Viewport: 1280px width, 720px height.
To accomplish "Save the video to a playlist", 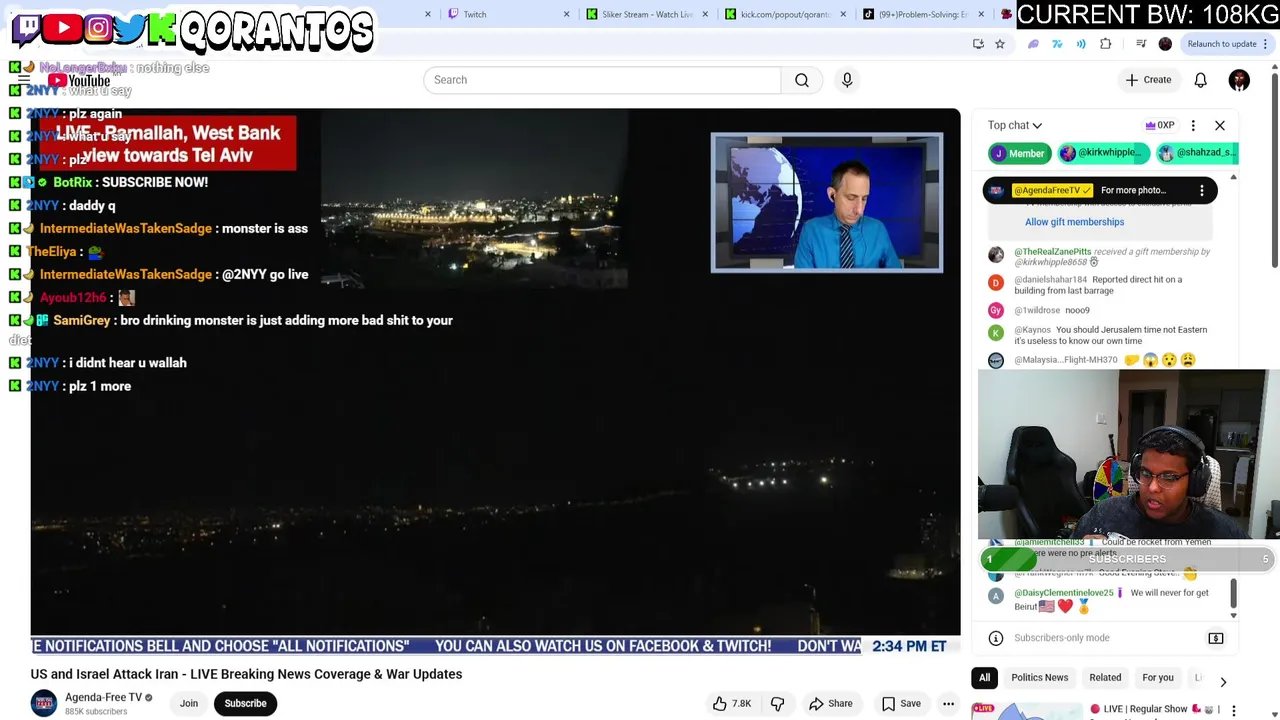I will [900, 703].
